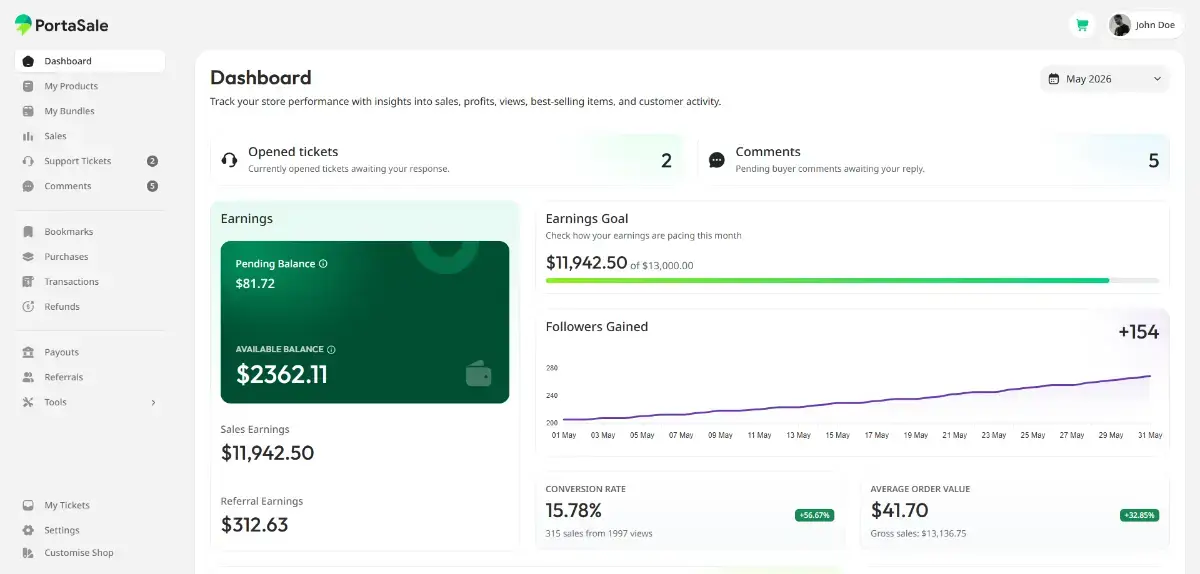The image size is (1200, 574).
Task: Expand the Tools submenu chevron
Action: [x=153, y=402]
